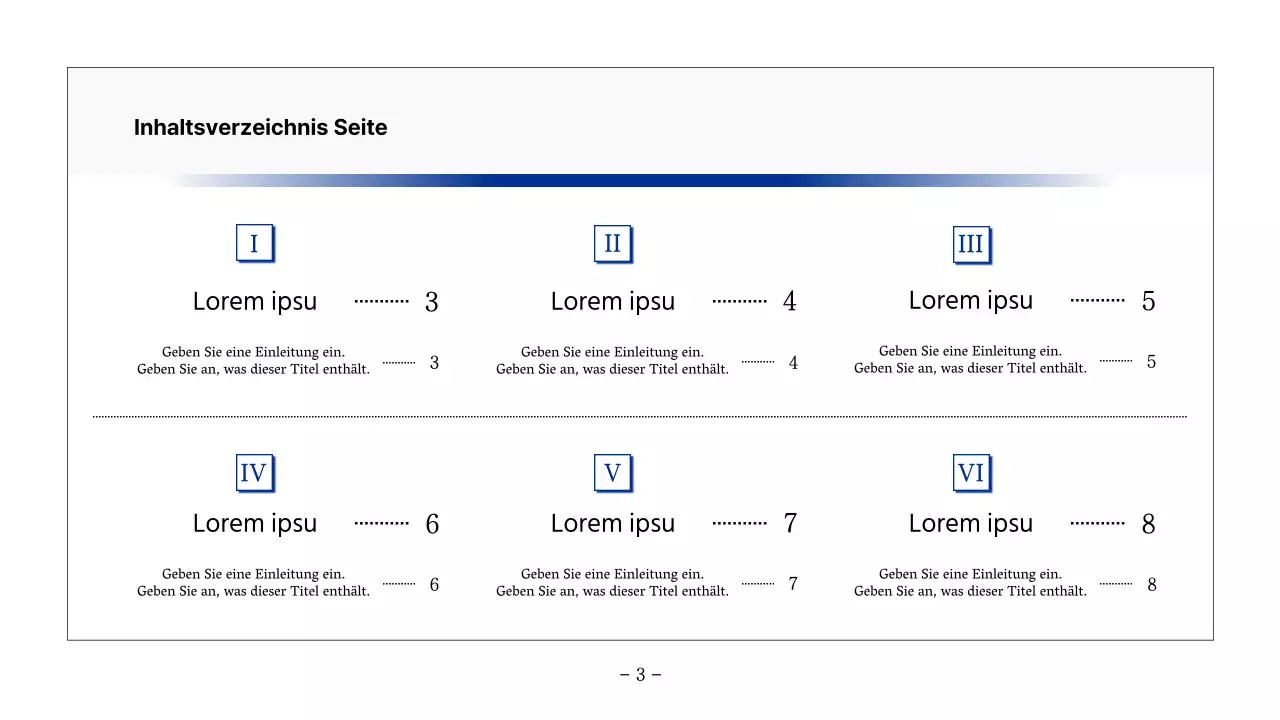
Task: Click the "– 3 –" footer page number
Action: point(640,675)
